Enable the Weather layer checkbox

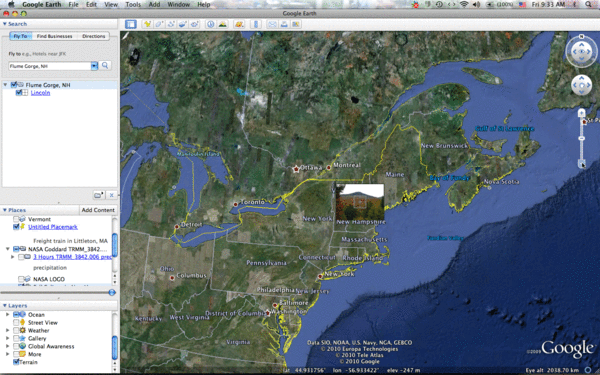16,330
